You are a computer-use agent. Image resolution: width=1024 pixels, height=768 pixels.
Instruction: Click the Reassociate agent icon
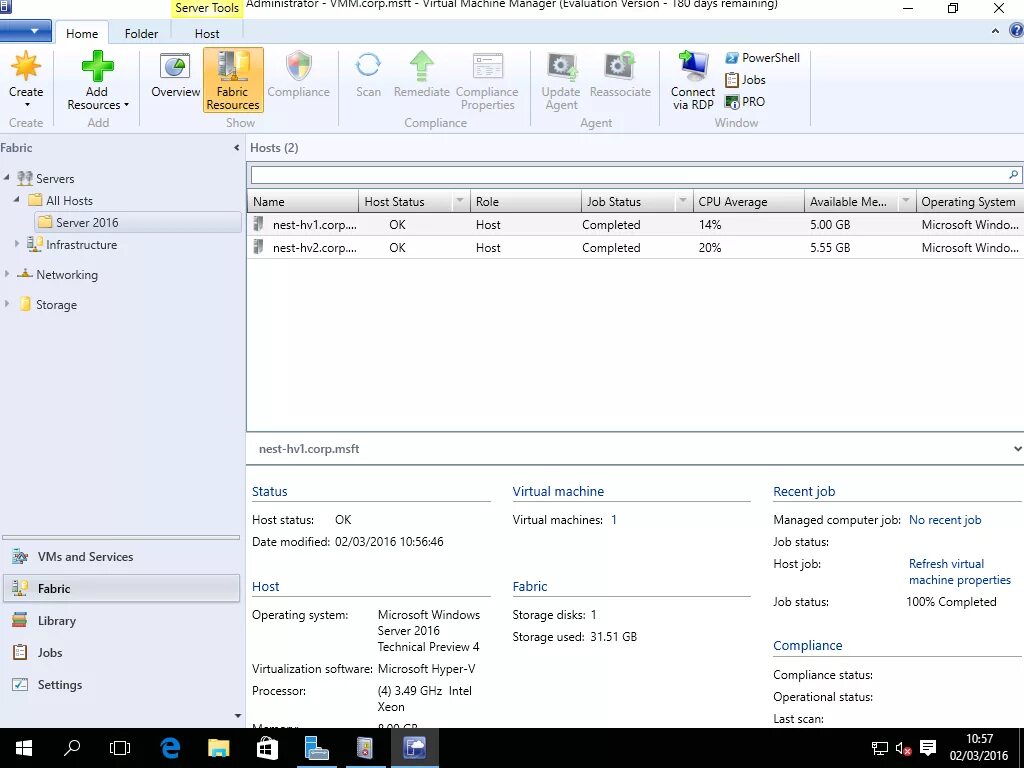pyautogui.click(x=620, y=67)
